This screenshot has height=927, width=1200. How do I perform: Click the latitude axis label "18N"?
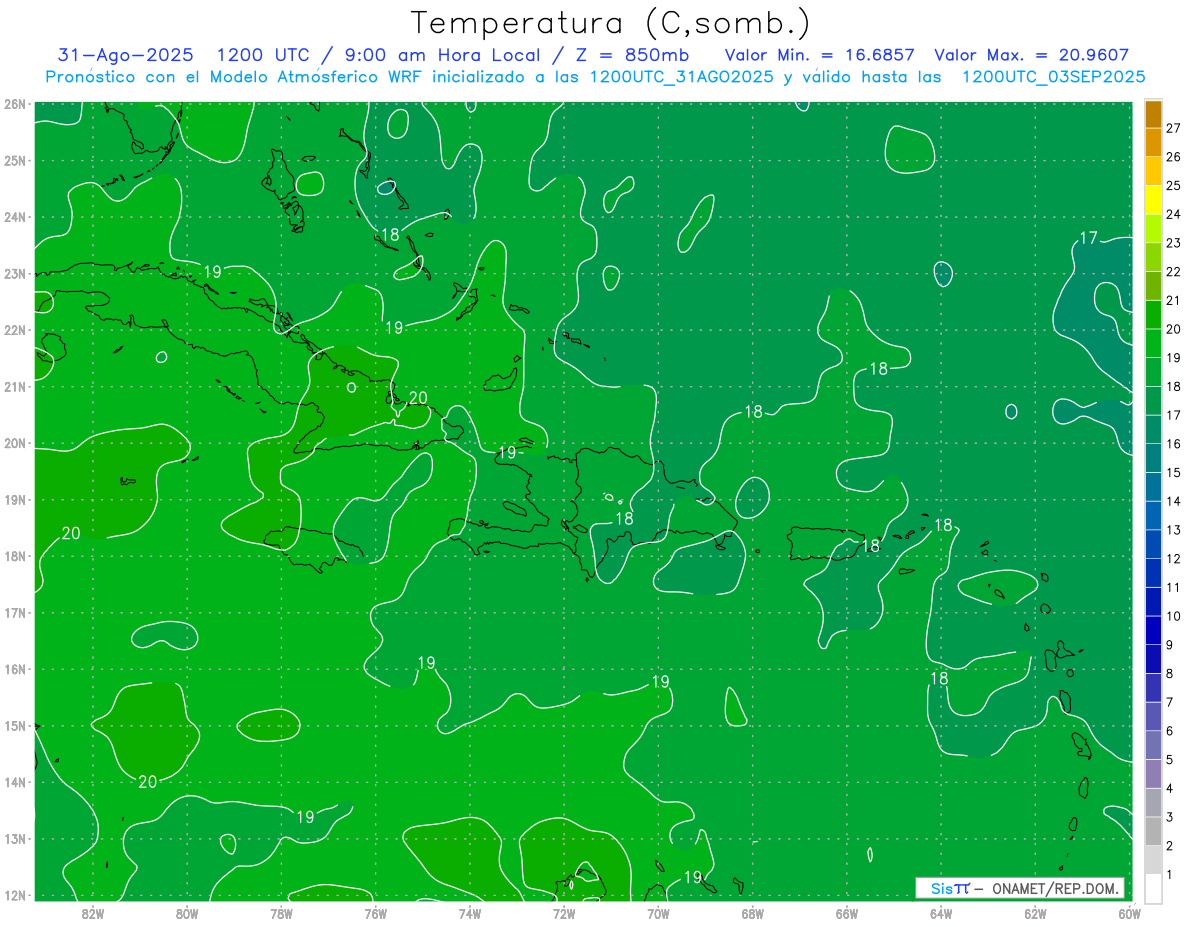14,556
